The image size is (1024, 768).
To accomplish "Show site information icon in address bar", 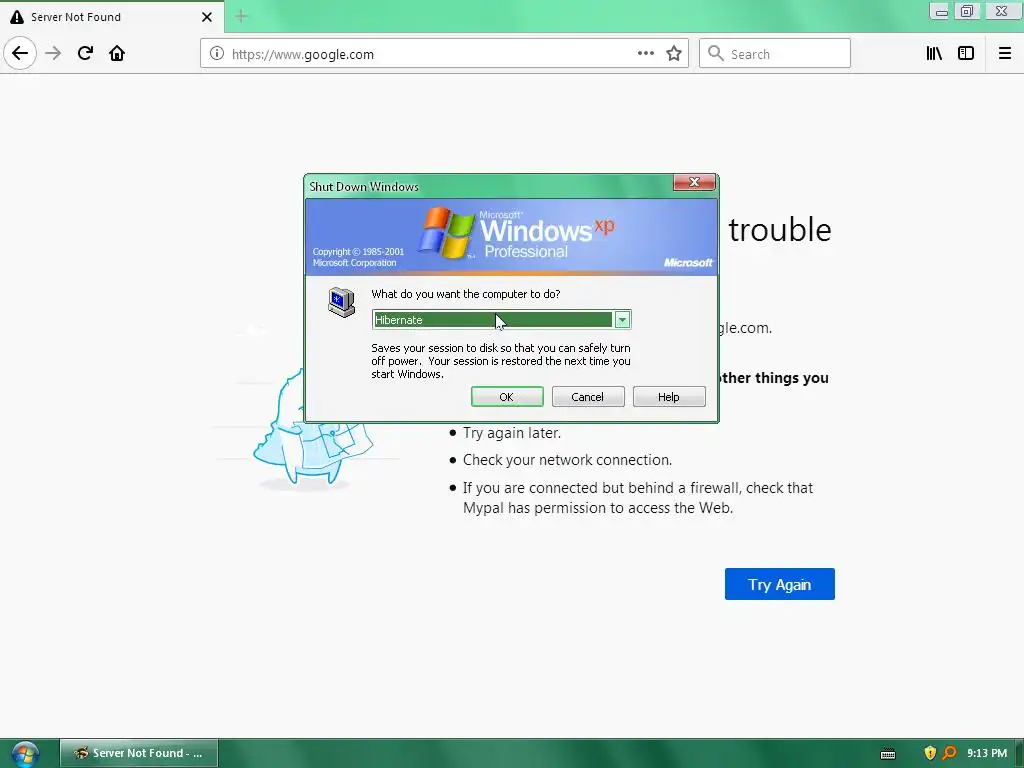I will (x=217, y=54).
